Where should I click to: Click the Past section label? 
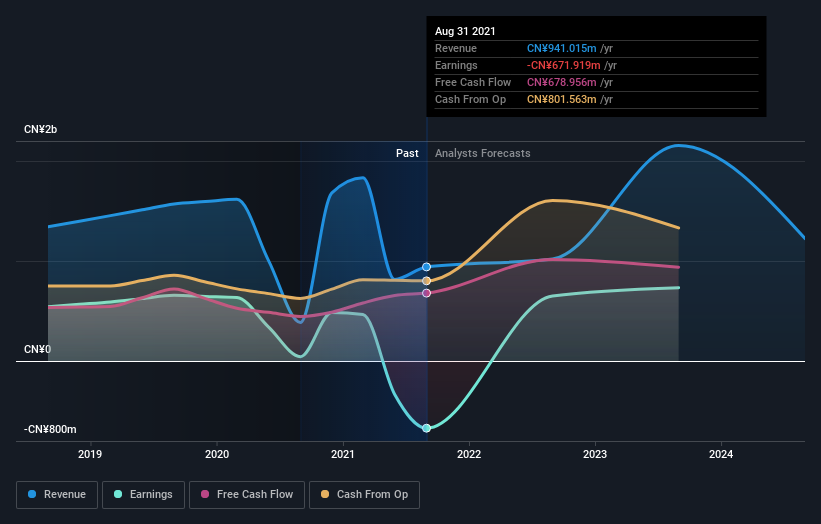[407, 153]
